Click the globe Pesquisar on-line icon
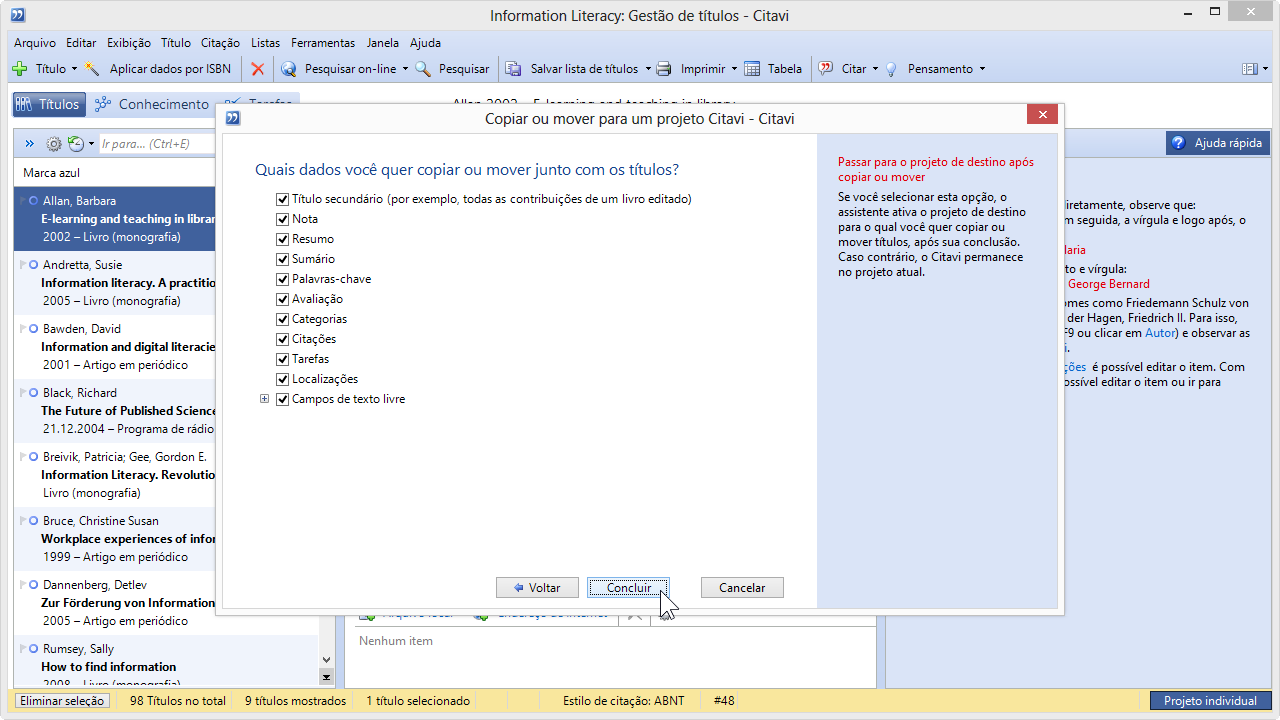 [x=289, y=69]
